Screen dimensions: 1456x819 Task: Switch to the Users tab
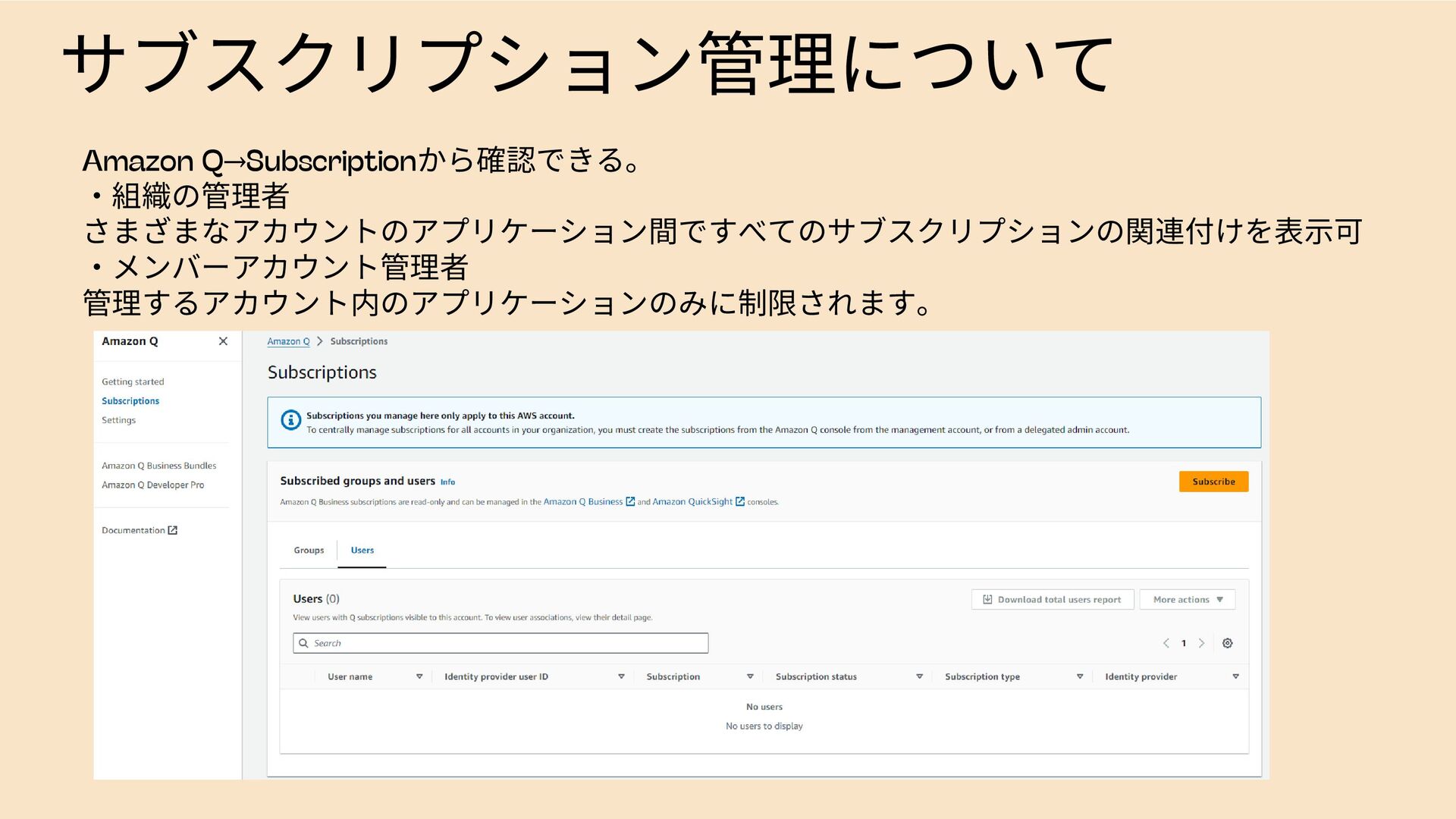(x=362, y=551)
